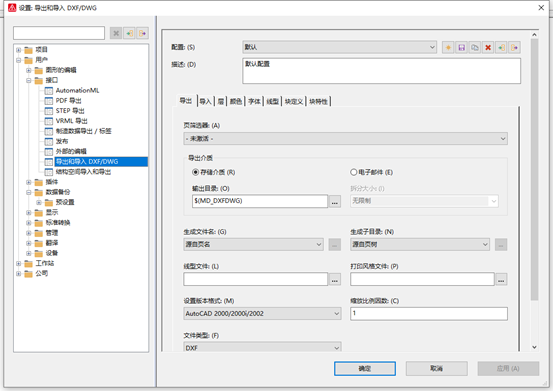
Task: Click the export settings icon above the tree
Action: coord(142,33)
